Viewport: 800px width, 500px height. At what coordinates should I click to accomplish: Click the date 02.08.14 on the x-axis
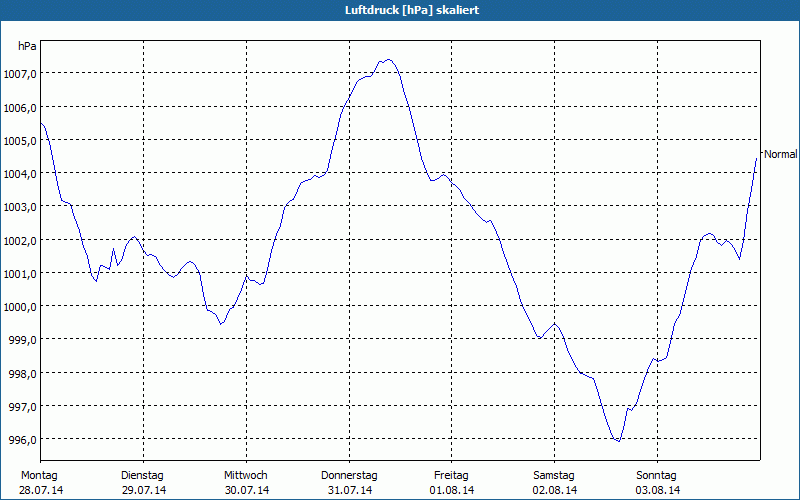(553, 490)
